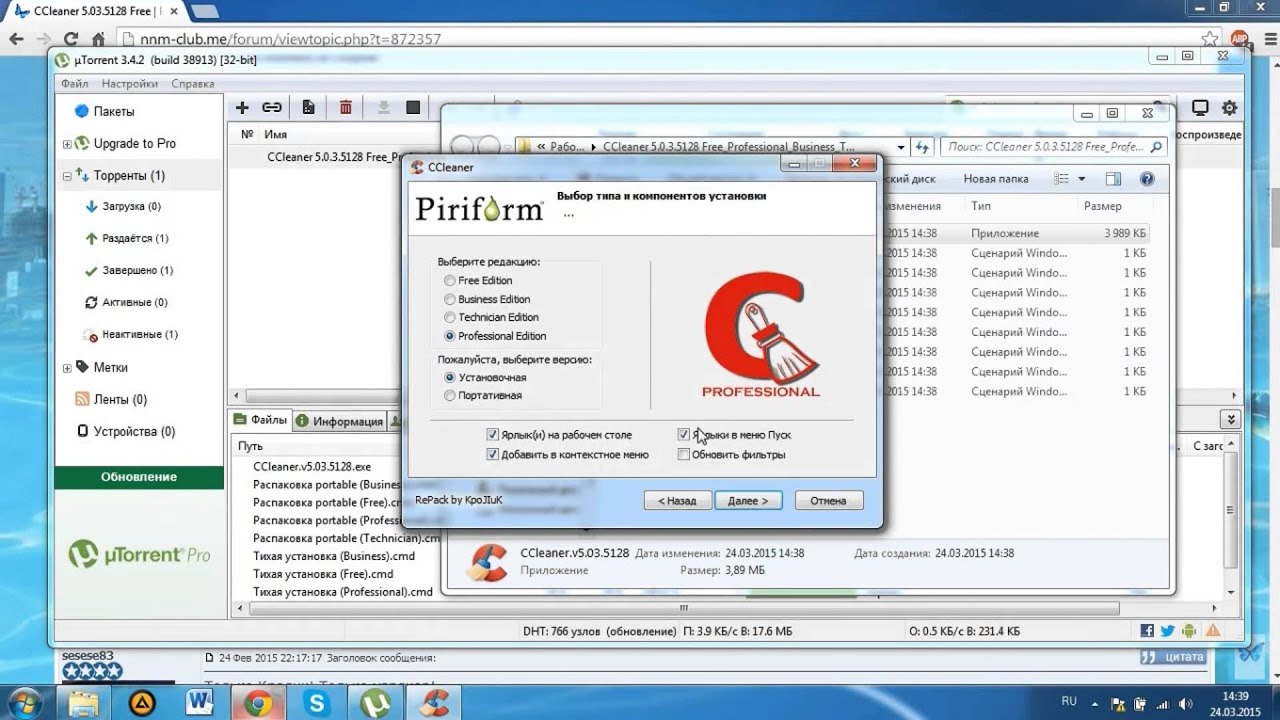Select the Портативная version option

[450, 396]
